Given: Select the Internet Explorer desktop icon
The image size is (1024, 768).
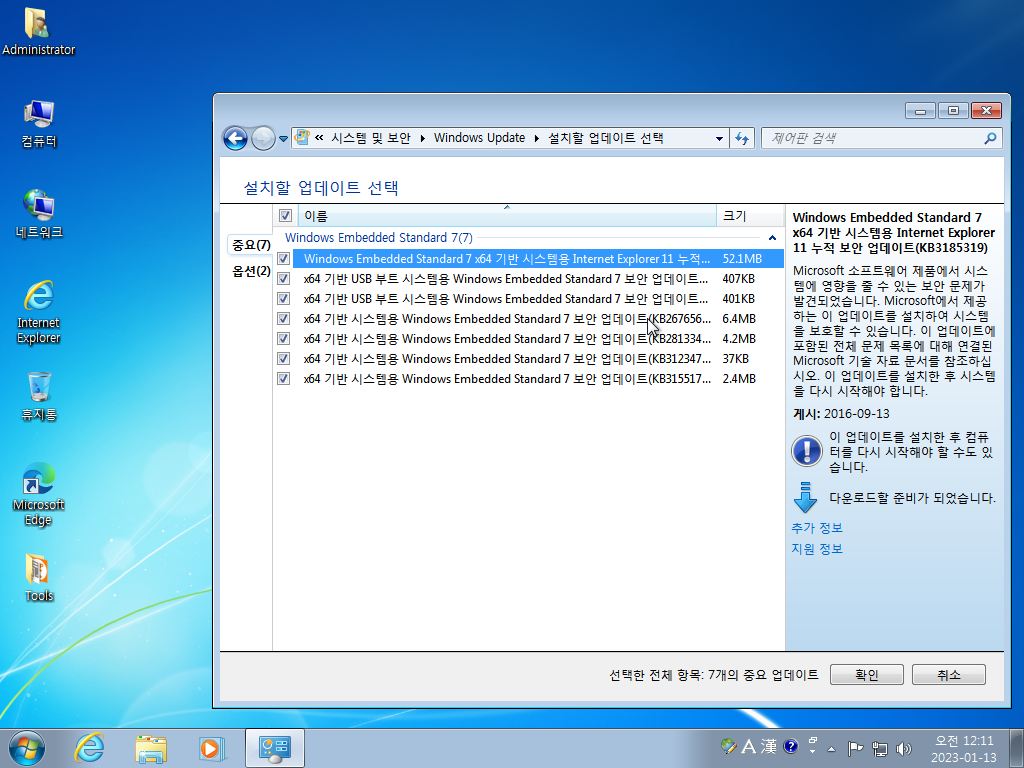Looking at the screenshot, I should coord(39,312).
